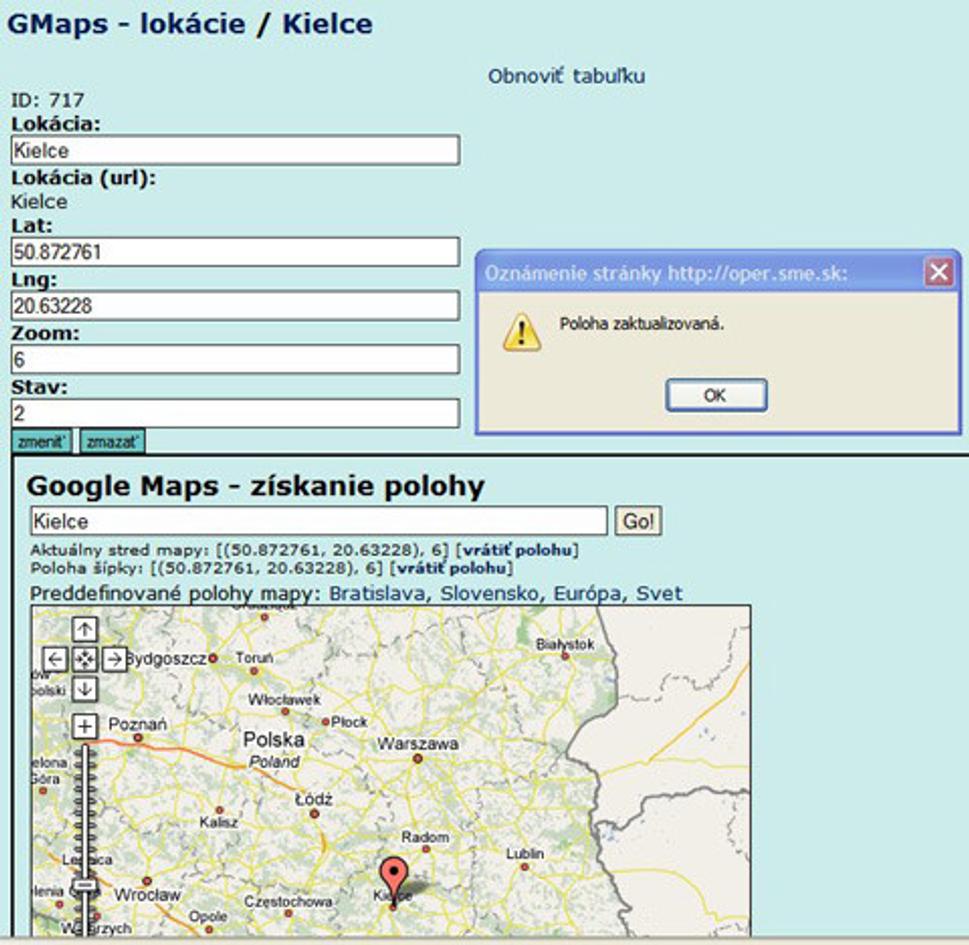
Task: Confirm the dialog with OK
Action: click(x=716, y=395)
